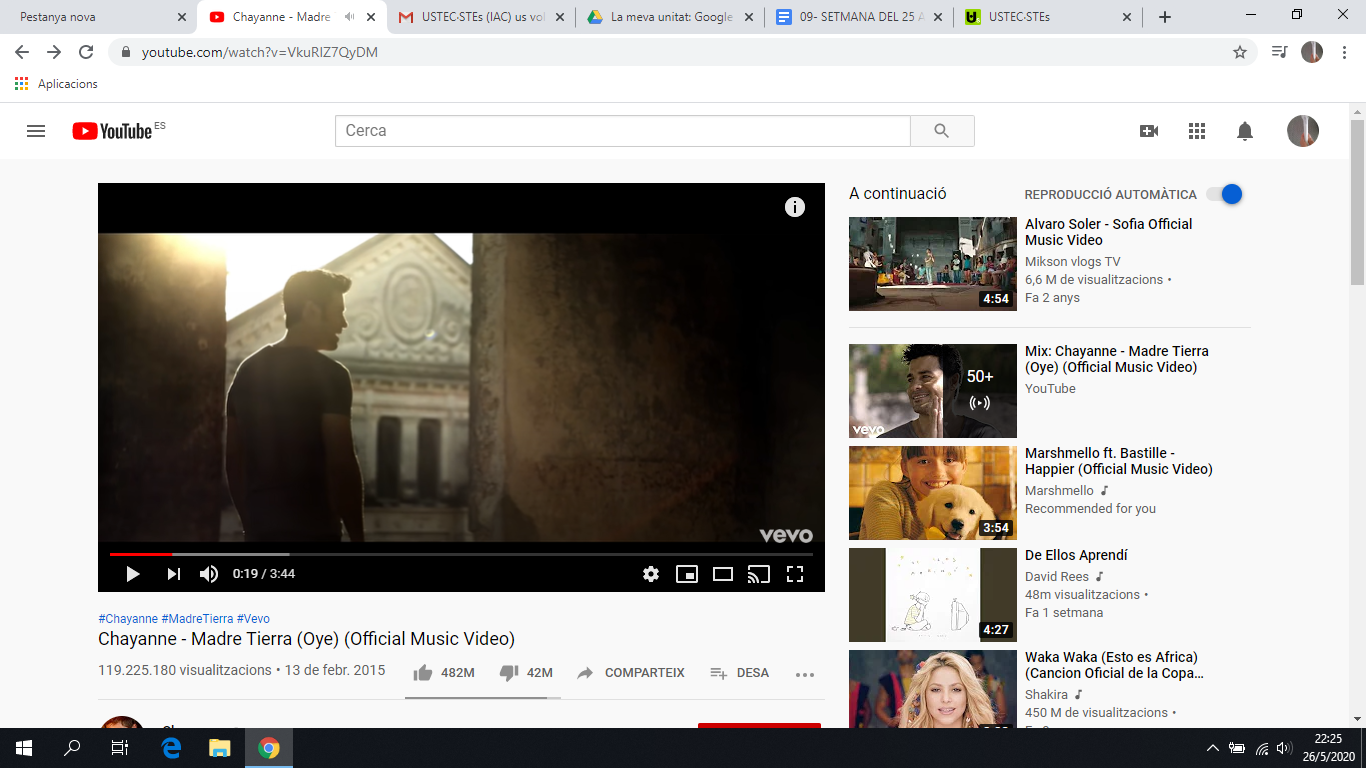Switch to theater mode
The height and width of the screenshot is (768, 1366).
click(x=723, y=574)
